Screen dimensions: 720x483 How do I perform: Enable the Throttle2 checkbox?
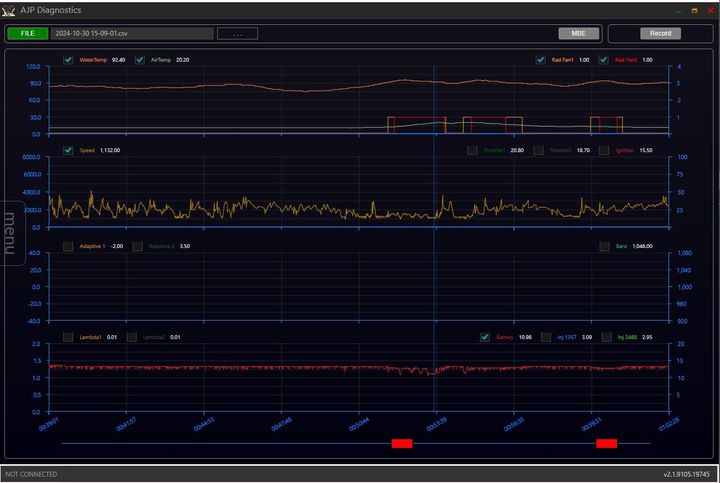539,150
